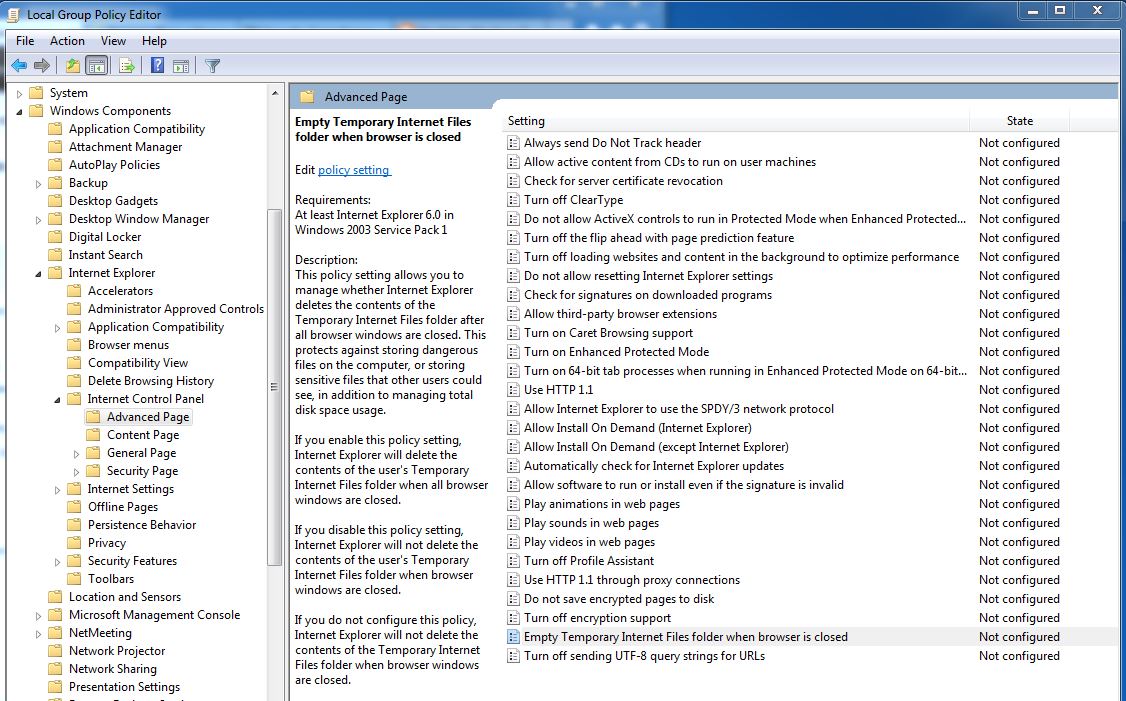Select 'Use HTTP 1.1 through proxy connections'
1126x701 pixels.
pos(632,580)
